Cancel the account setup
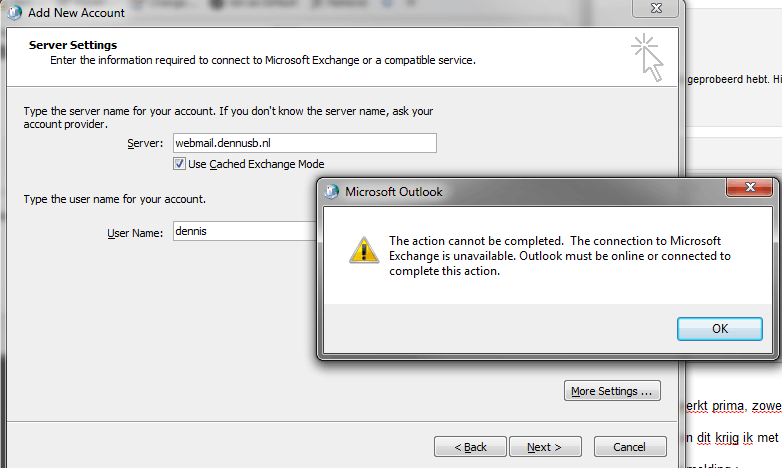The height and width of the screenshot is (468, 782). [630, 447]
